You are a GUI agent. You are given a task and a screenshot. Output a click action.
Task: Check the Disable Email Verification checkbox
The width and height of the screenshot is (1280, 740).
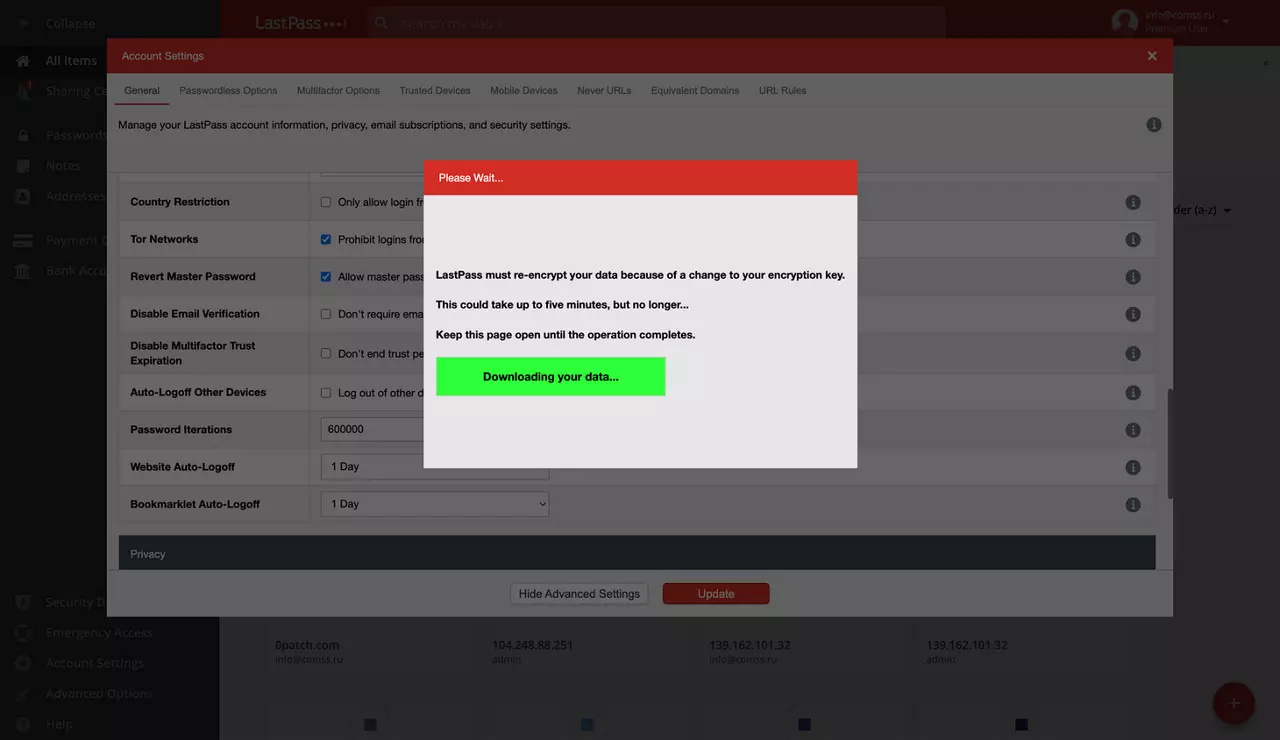[326, 314]
